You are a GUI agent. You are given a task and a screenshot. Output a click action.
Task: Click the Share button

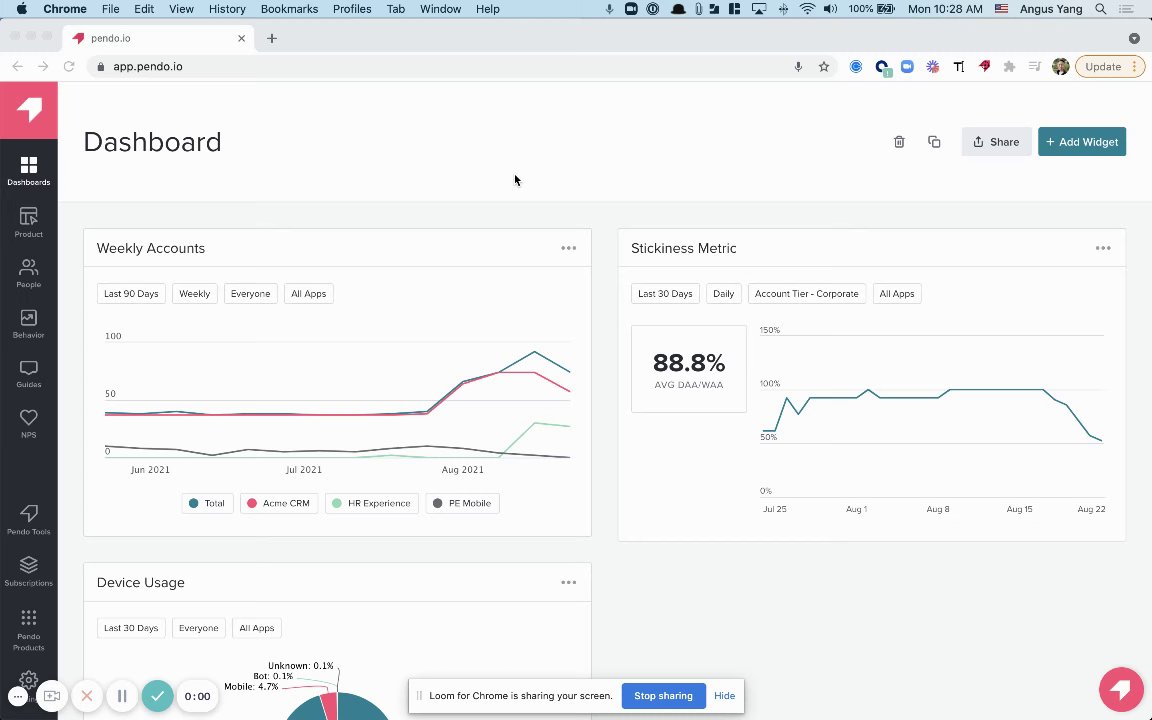(x=996, y=142)
